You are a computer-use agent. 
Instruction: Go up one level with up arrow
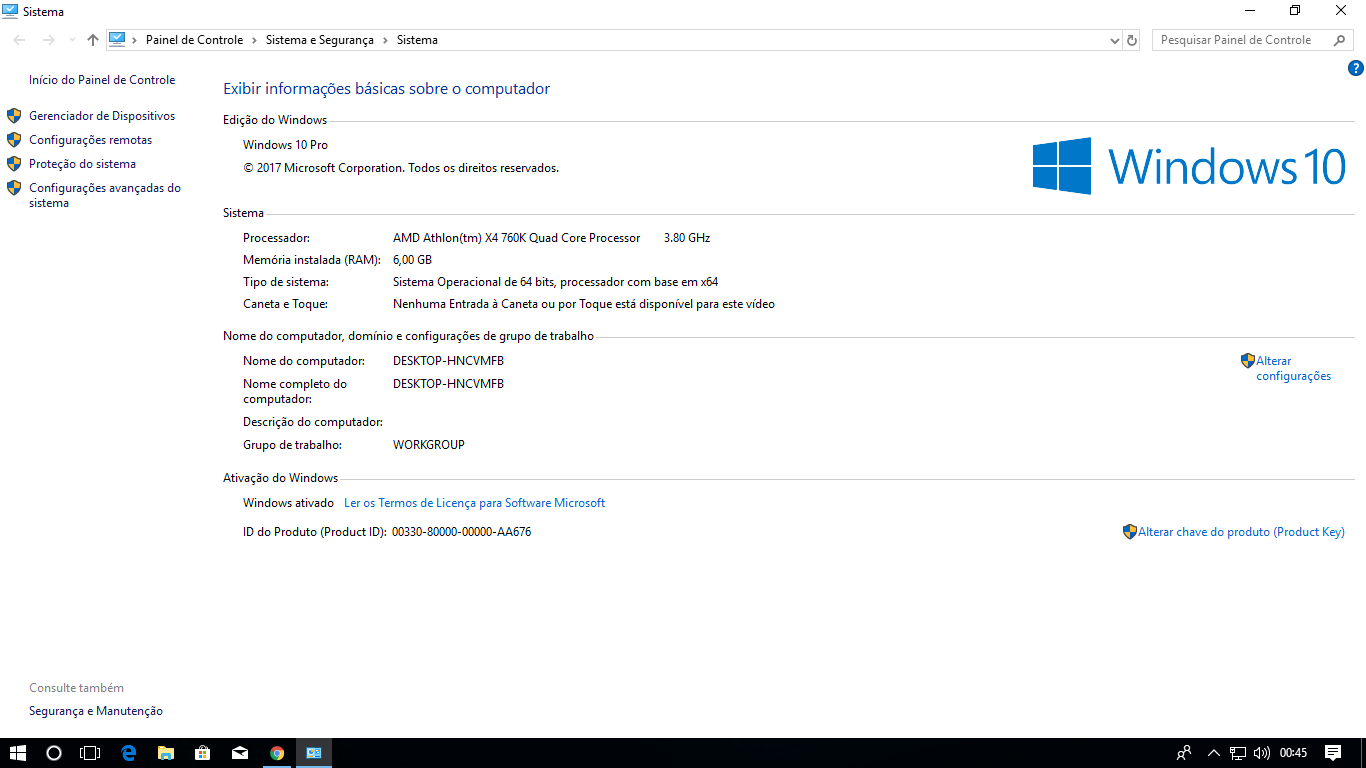93,40
